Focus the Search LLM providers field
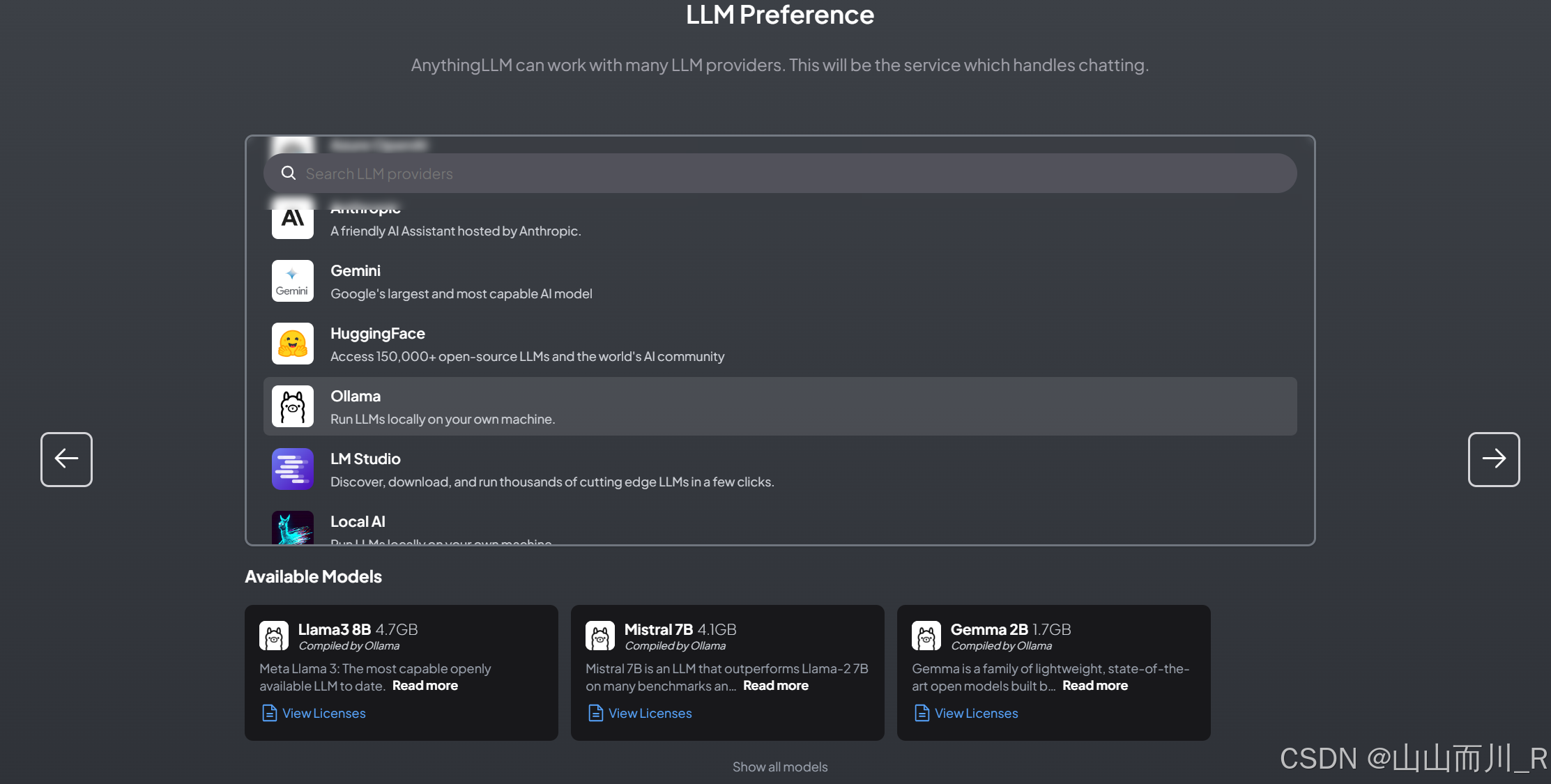Viewport: 1551px width, 784px height. 780,174
